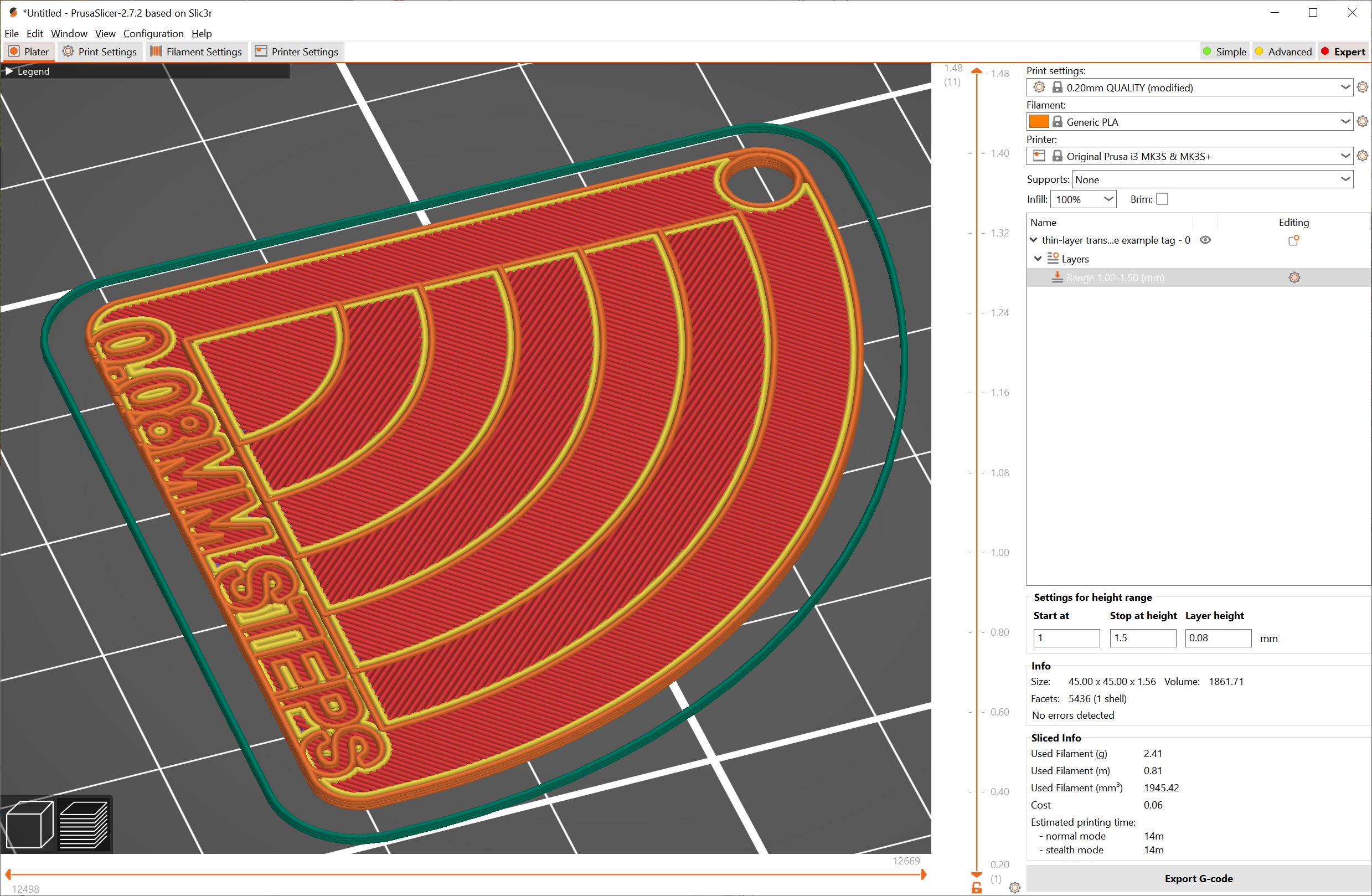The image size is (1372, 896).
Task: Switch to 3D editor view cube icon
Action: tap(29, 825)
